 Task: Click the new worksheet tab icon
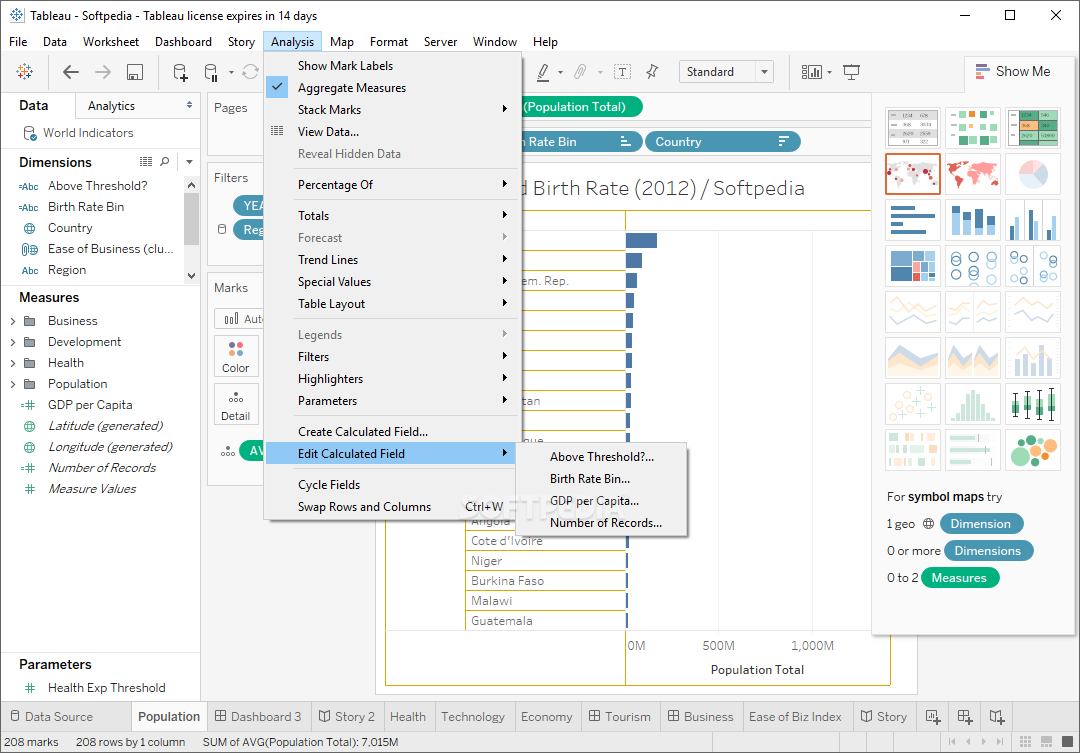pos(933,716)
